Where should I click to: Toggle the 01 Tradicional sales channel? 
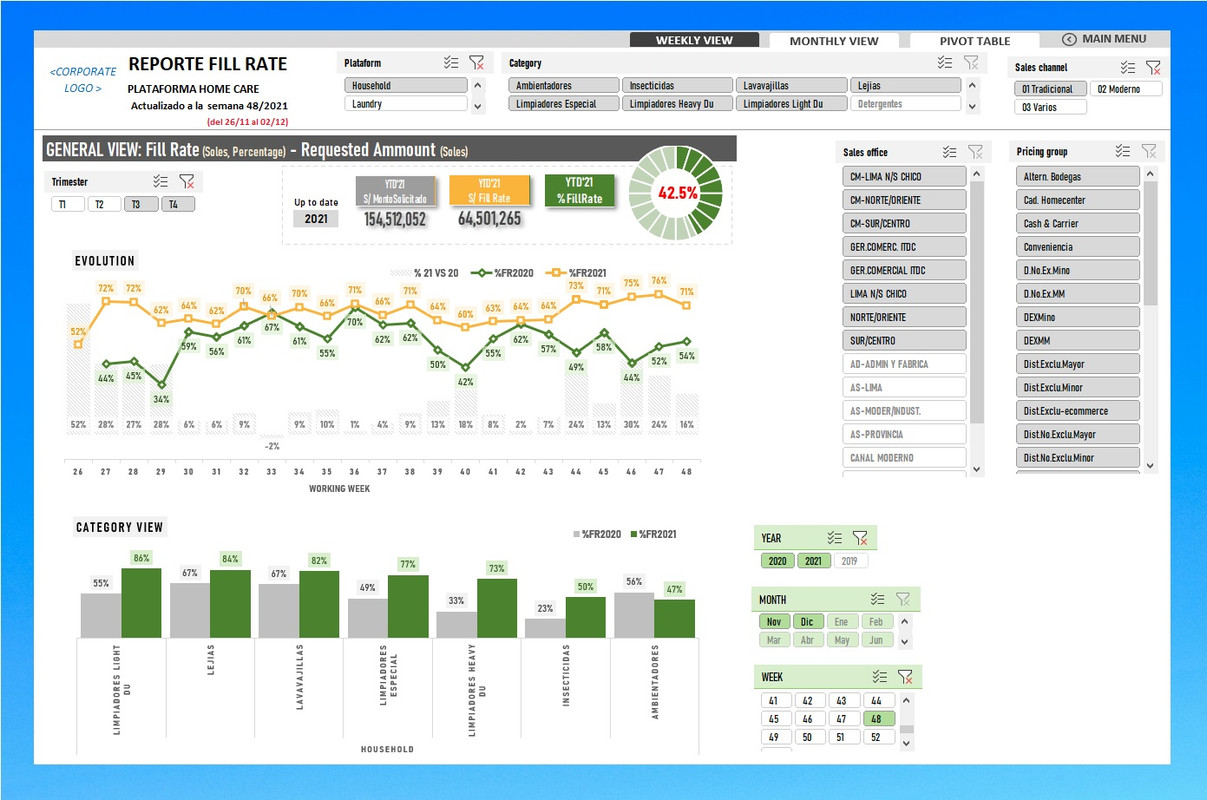point(1049,89)
